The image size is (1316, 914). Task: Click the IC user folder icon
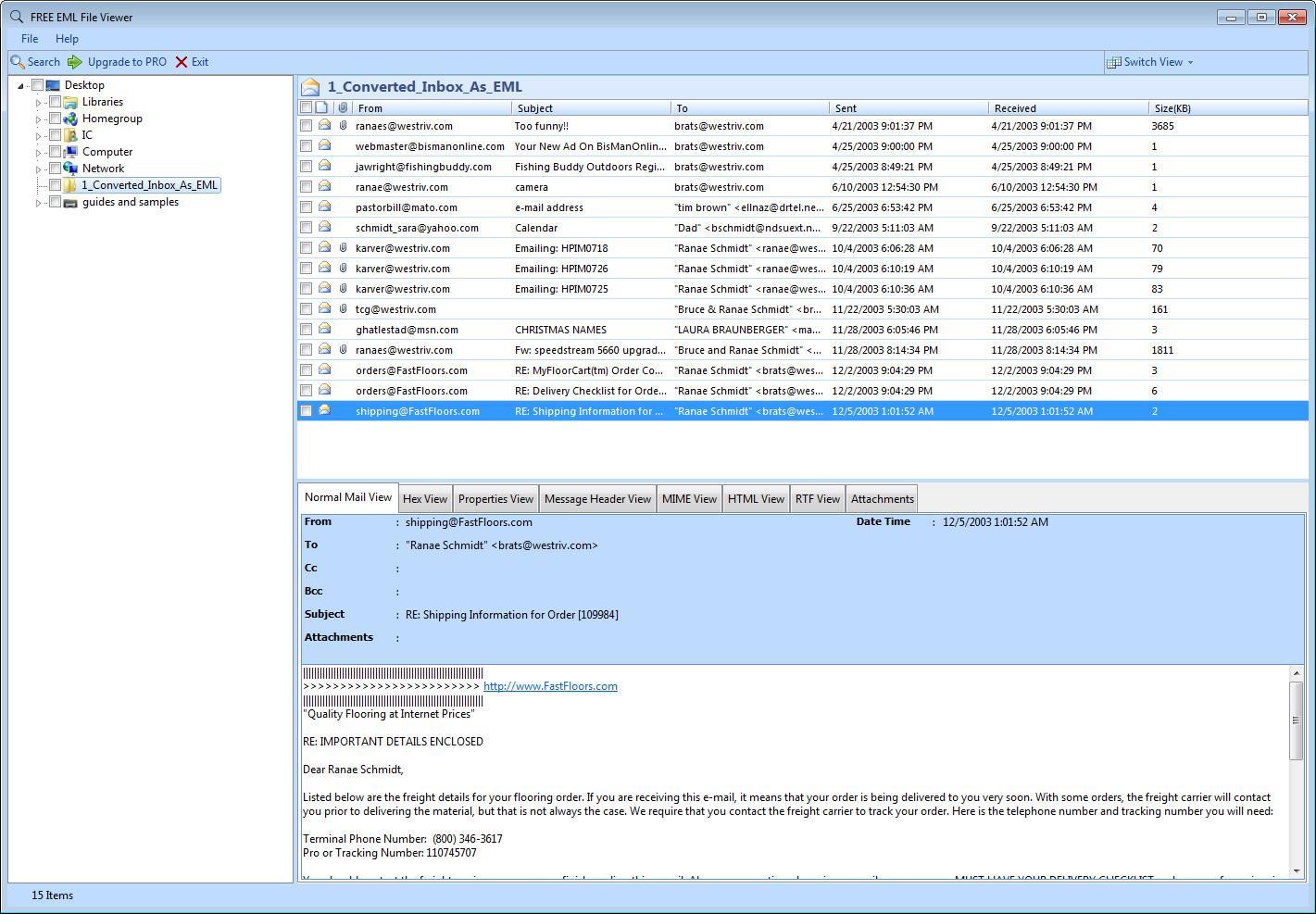70,135
